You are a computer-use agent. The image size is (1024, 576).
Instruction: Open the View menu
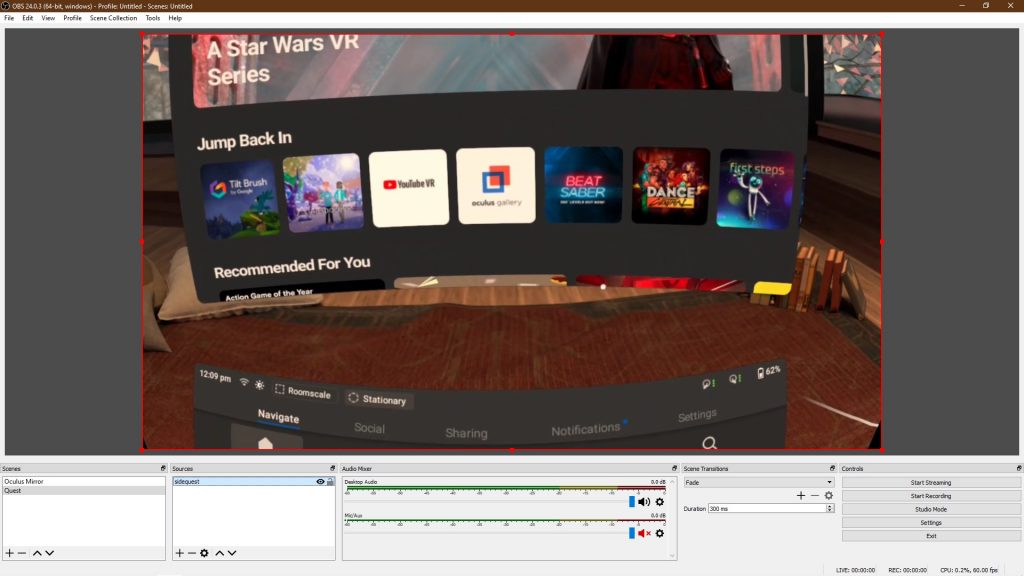[48, 18]
